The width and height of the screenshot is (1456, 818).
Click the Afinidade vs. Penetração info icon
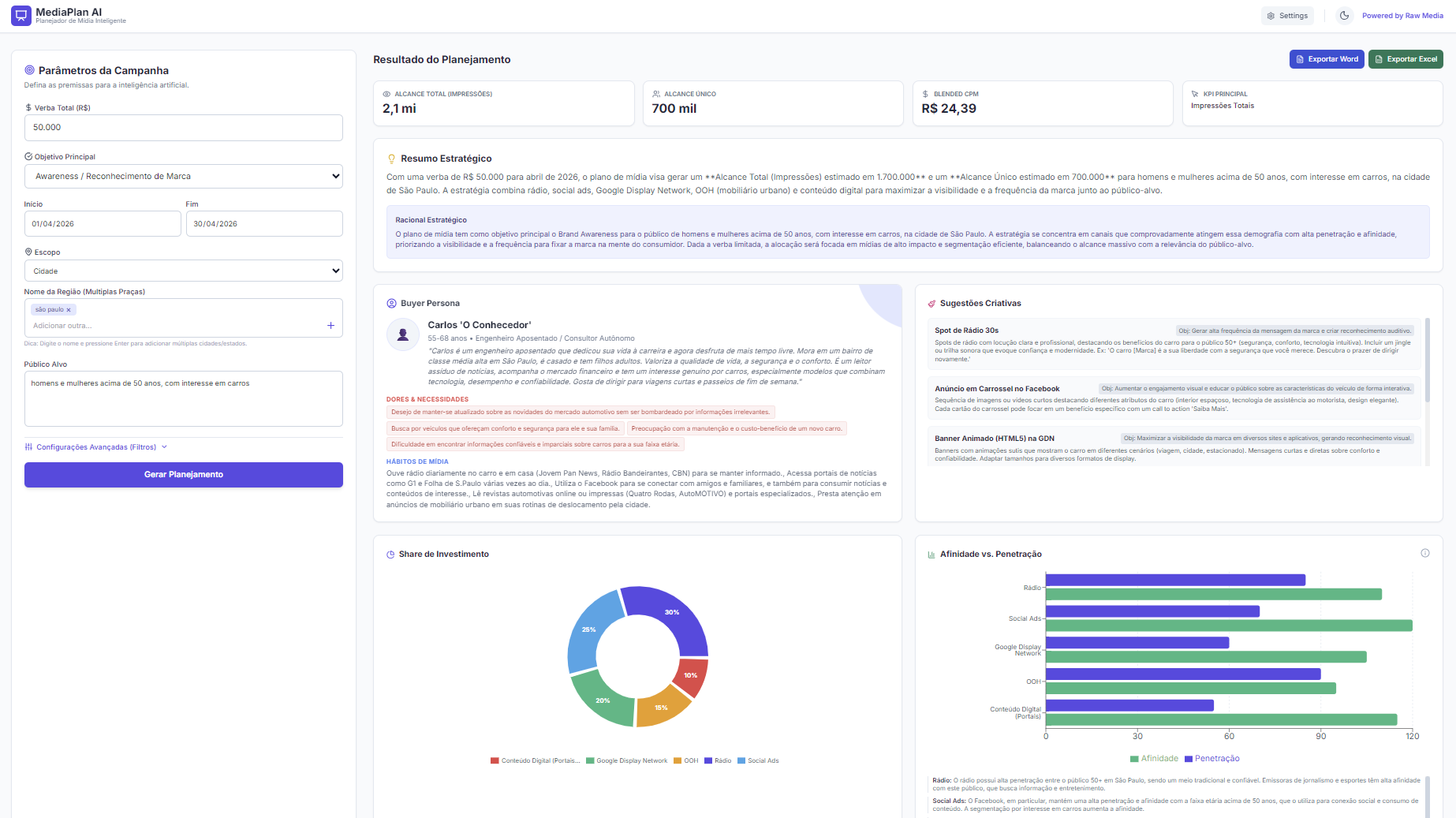[x=1425, y=553]
